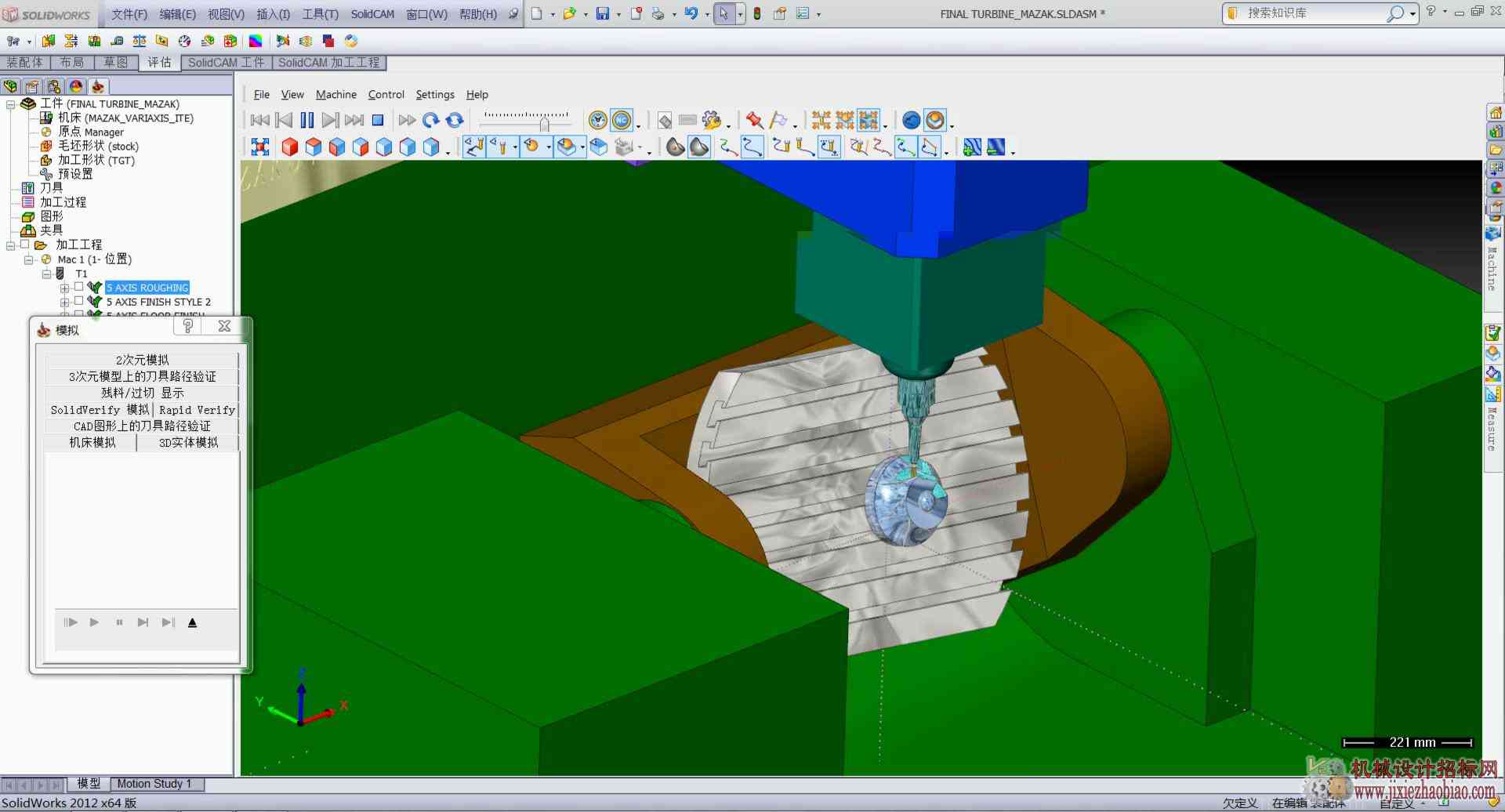Click the flag marker icon
The image size is (1505, 812).
[778, 120]
